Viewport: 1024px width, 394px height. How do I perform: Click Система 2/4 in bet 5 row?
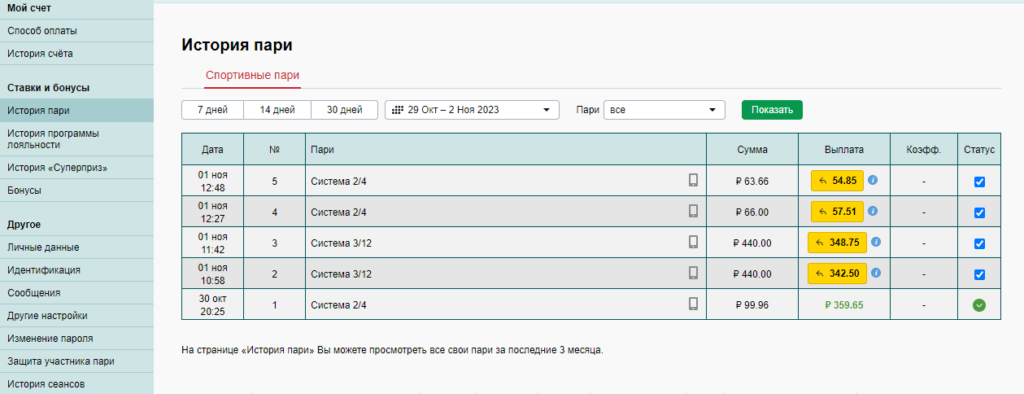click(x=338, y=181)
